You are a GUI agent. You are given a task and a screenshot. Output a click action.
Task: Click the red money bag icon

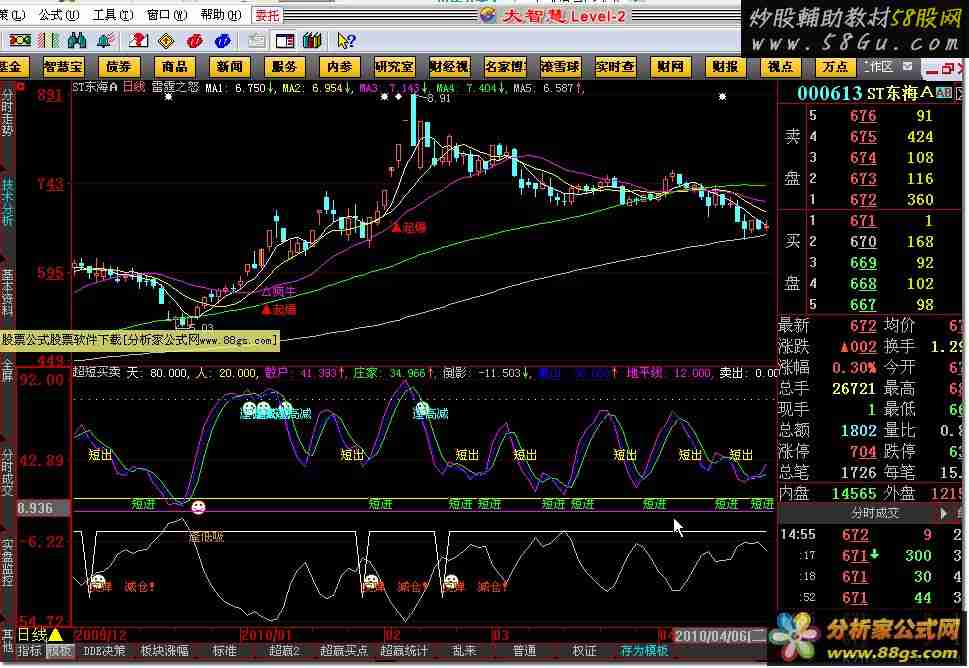click(x=195, y=41)
